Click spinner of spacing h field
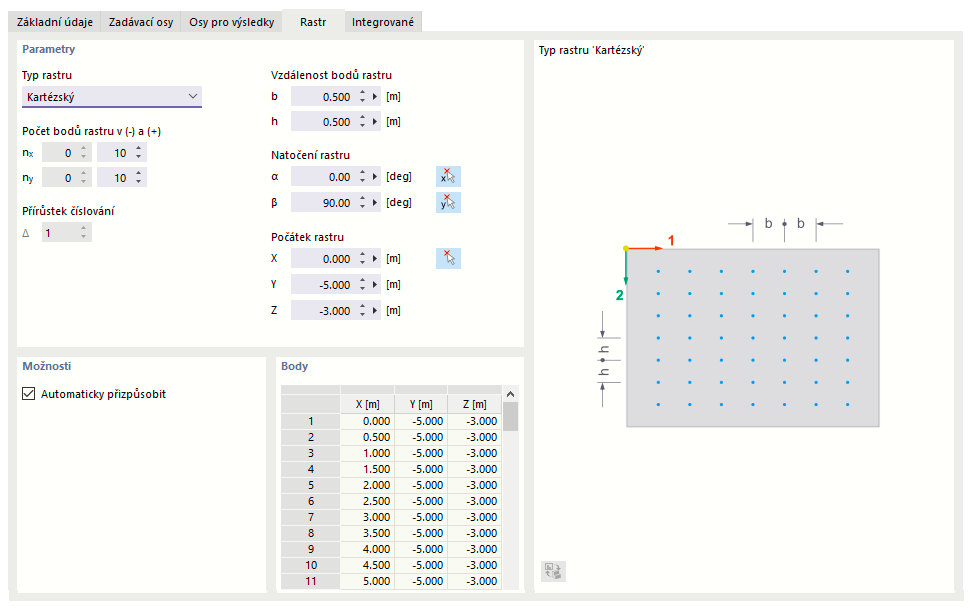Image resolution: width=971 pixels, height=609 pixels. click(x=362, y=121)
